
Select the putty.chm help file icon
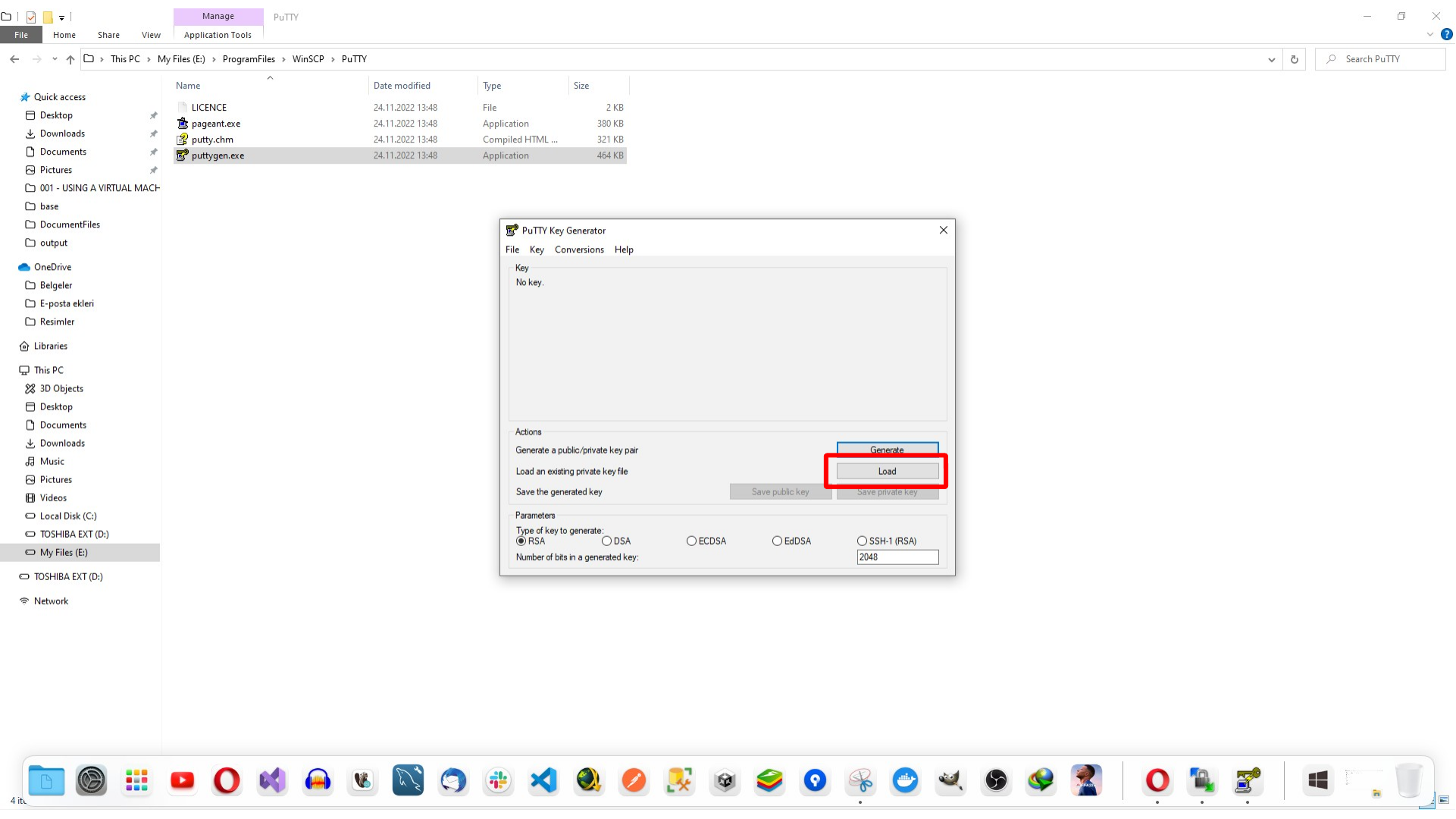point(182,140)
